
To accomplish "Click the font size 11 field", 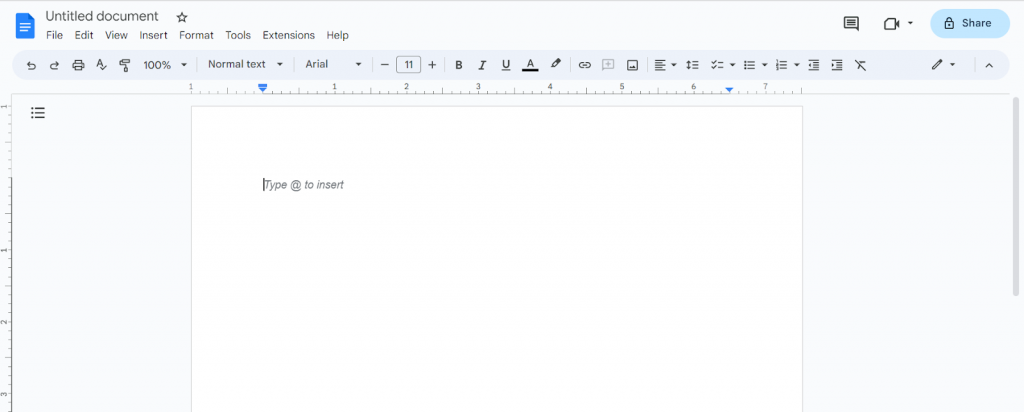I will [x=408, y=65].
